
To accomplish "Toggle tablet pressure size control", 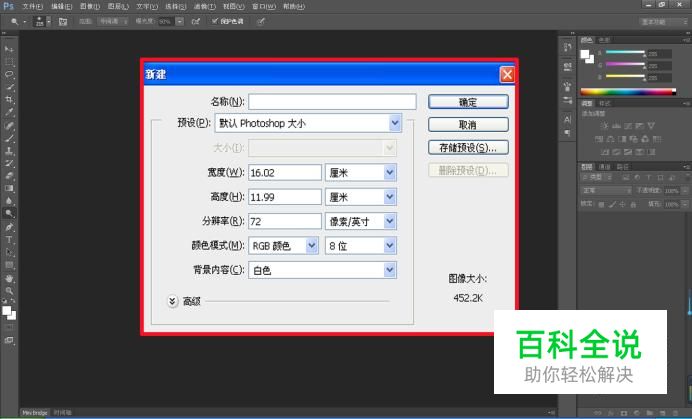I will point(261,21).
